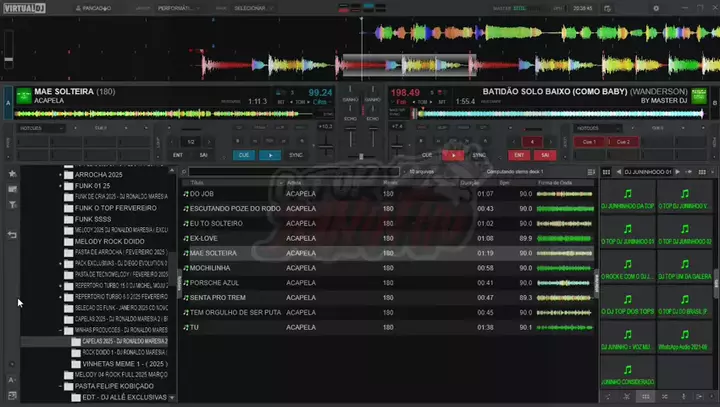
Task: Click the left deck pitch slider
Action: click(x=326, y=147)
